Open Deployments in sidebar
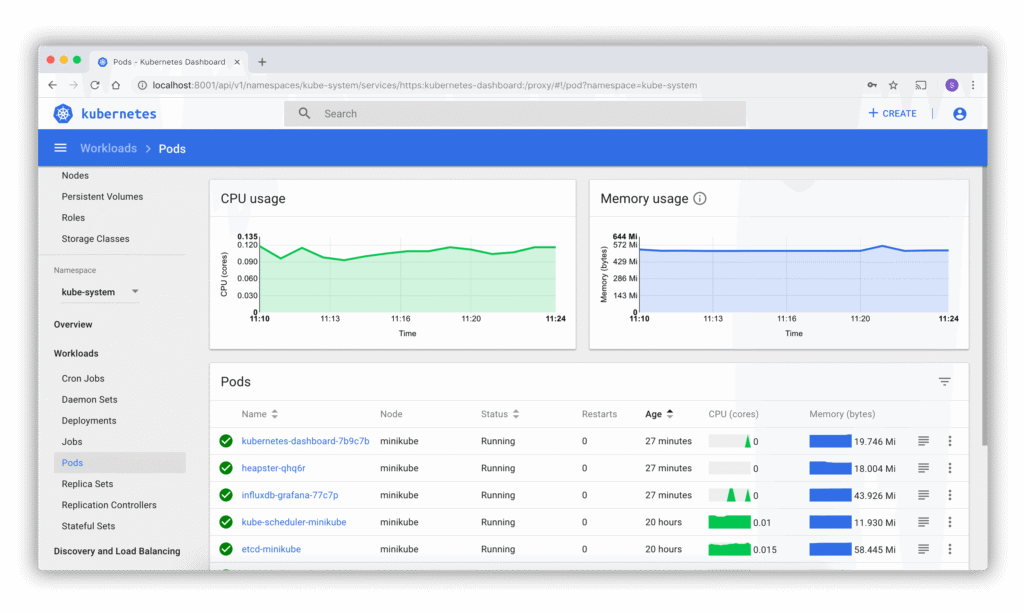Image resolution: width=1024 pixels, height=612 pixels. click(x=89, y=421)
